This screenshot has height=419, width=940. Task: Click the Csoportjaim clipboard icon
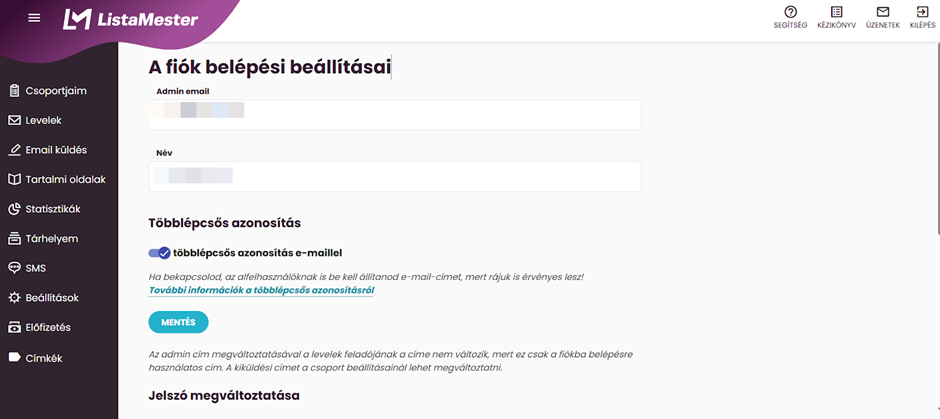pos(15,91)
